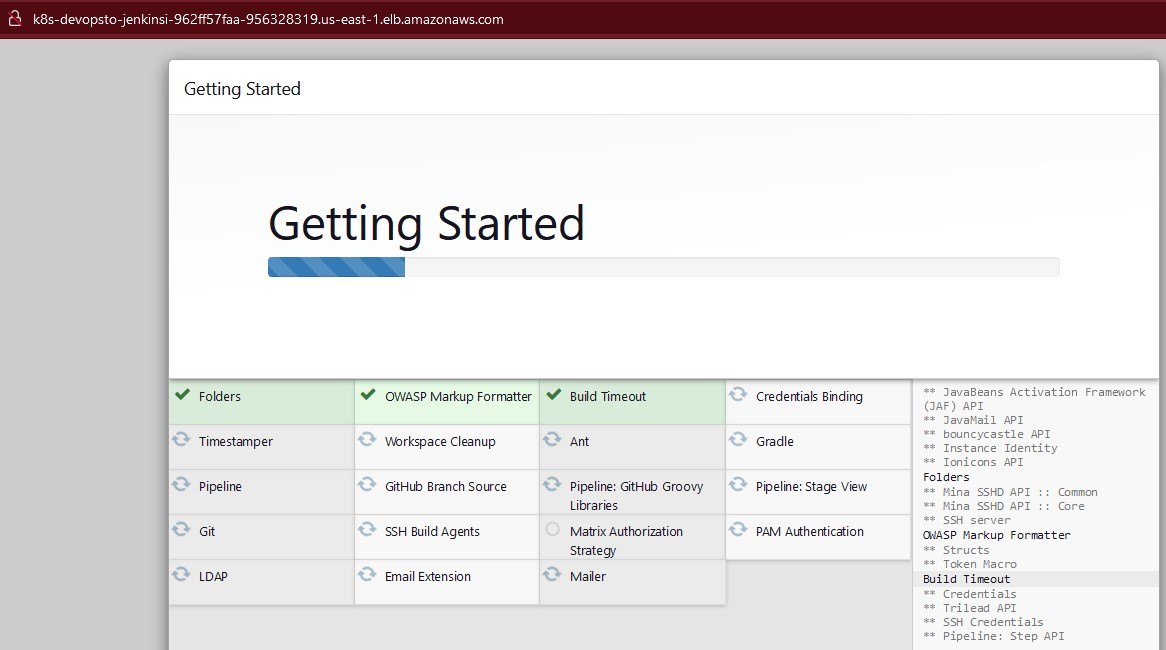Viewport: 1166px width, 650px height.
Task: Click the green checkmark next to Folders
Action: pyautogui.click(x=182, y=395)
